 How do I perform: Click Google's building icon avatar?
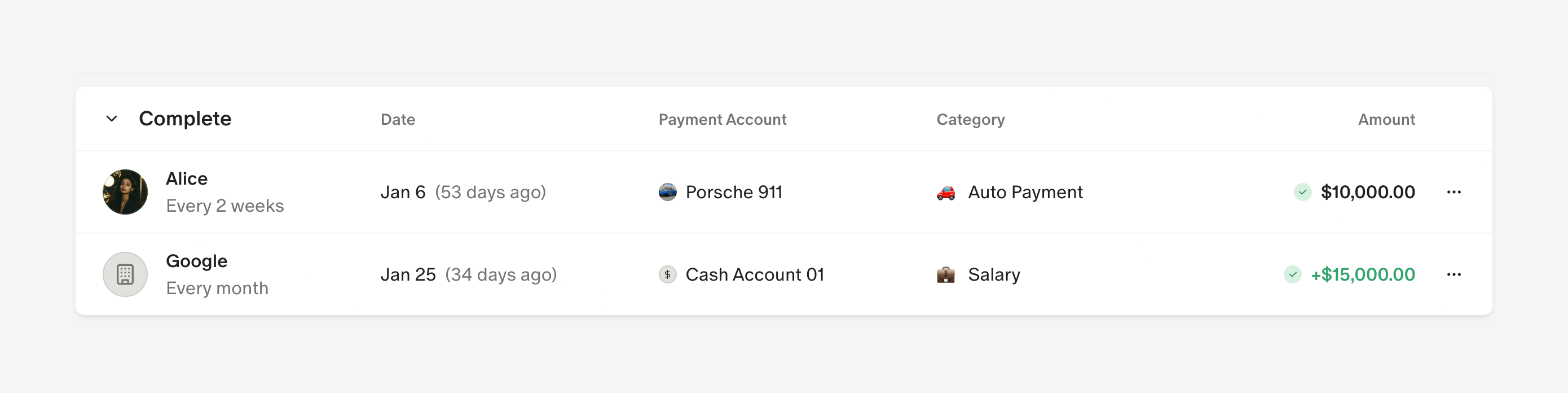(x=125, y=275)
